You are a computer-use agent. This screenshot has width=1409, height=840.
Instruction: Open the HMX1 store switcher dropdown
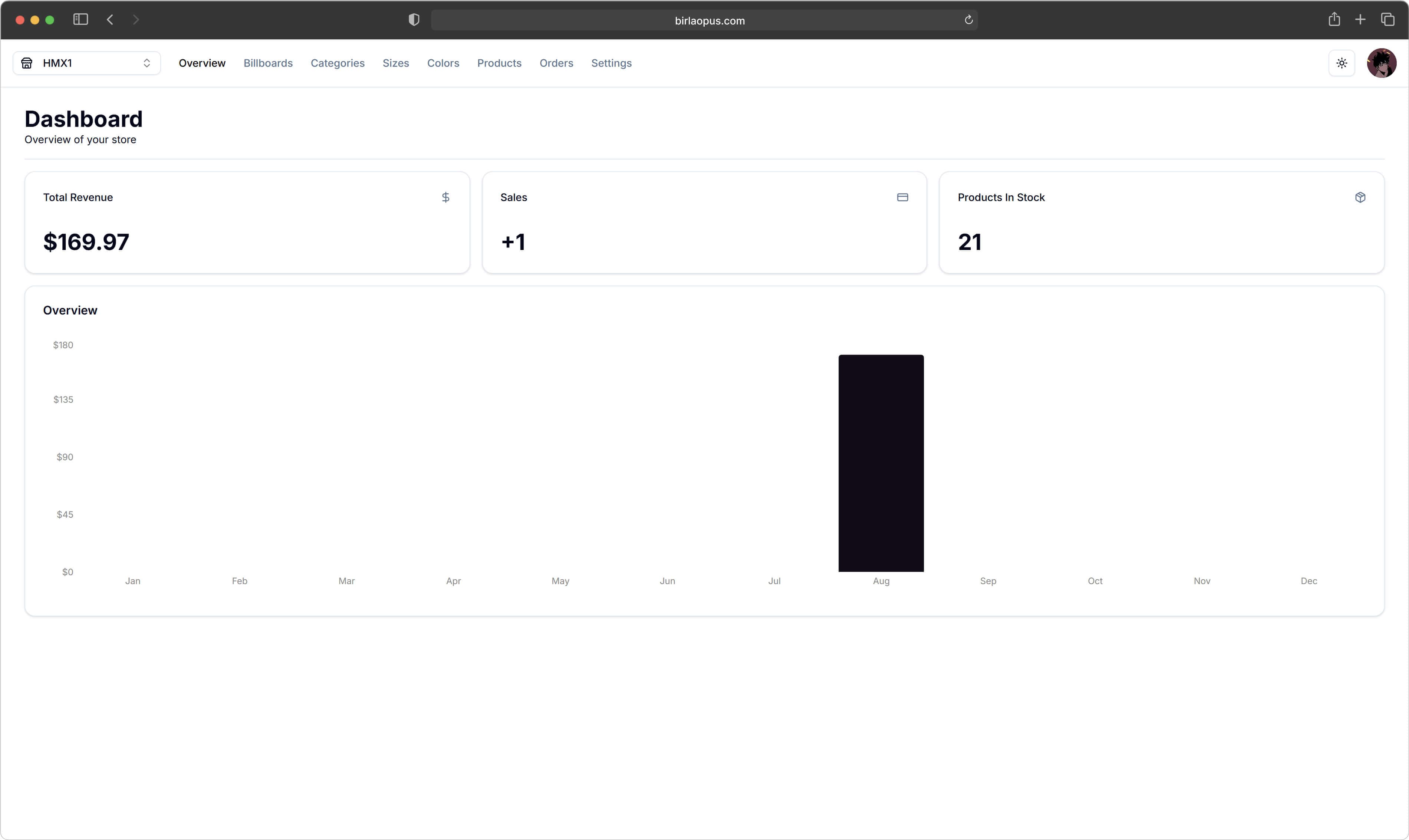pos(86,63)
